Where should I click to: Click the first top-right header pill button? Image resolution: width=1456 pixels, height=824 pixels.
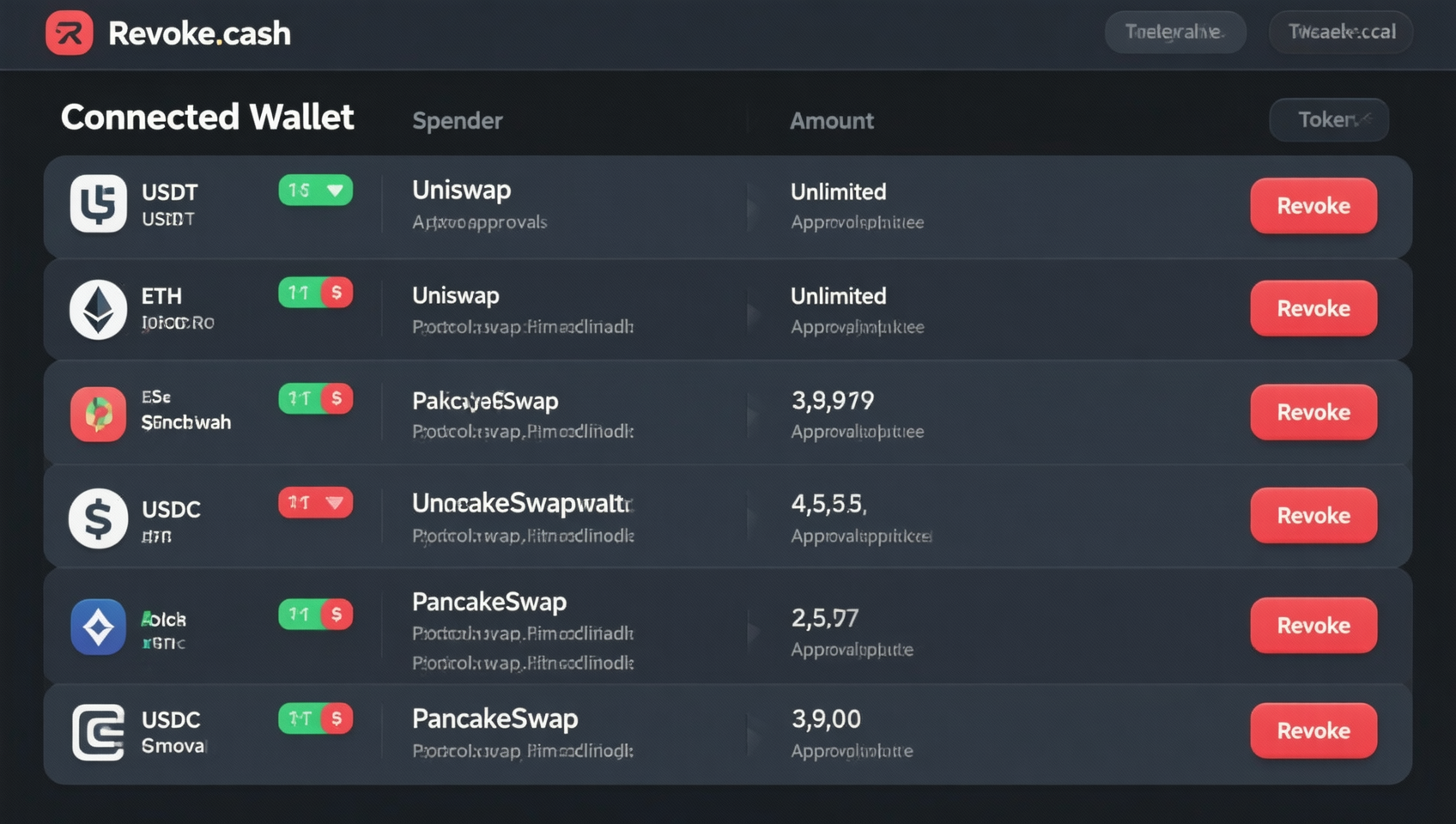(1175, 33)
